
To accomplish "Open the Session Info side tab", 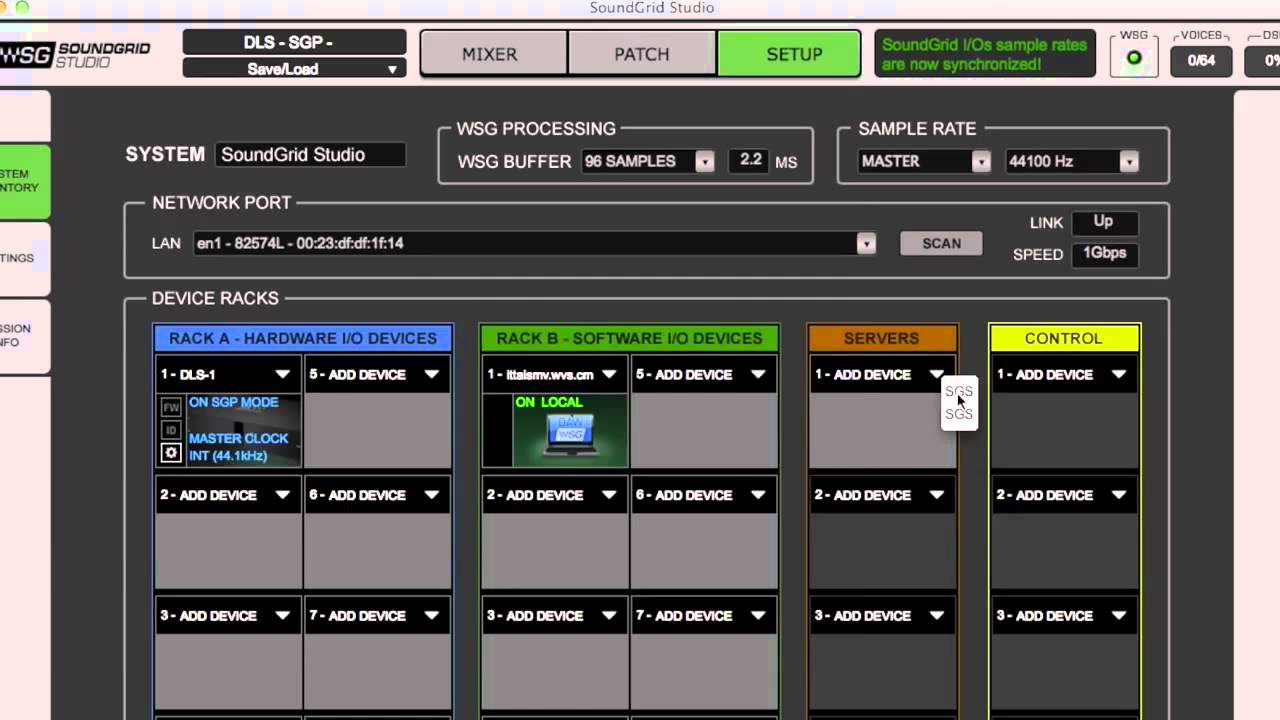I will tap(24, 335).
